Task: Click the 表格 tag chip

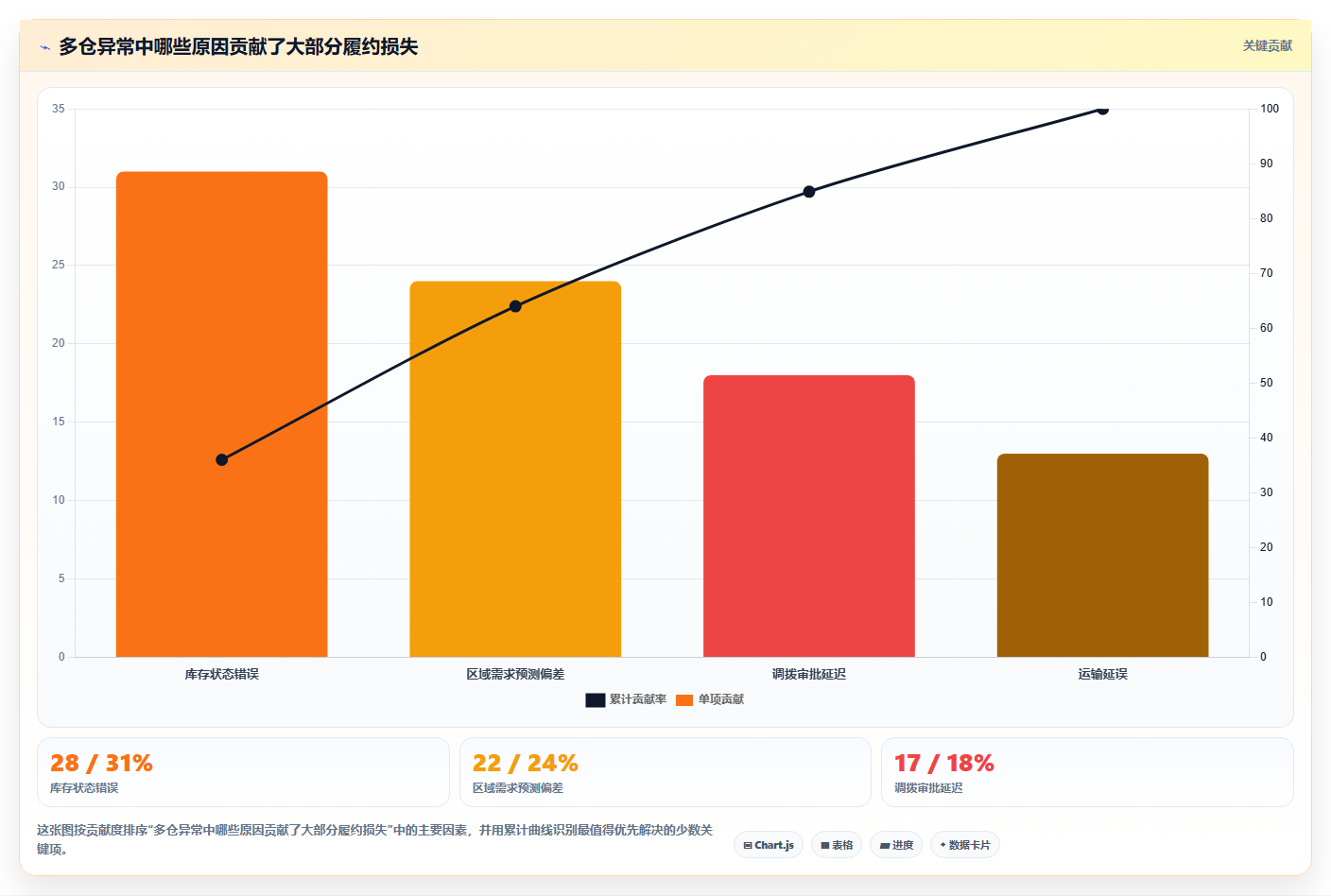Action: coord(837,845)
